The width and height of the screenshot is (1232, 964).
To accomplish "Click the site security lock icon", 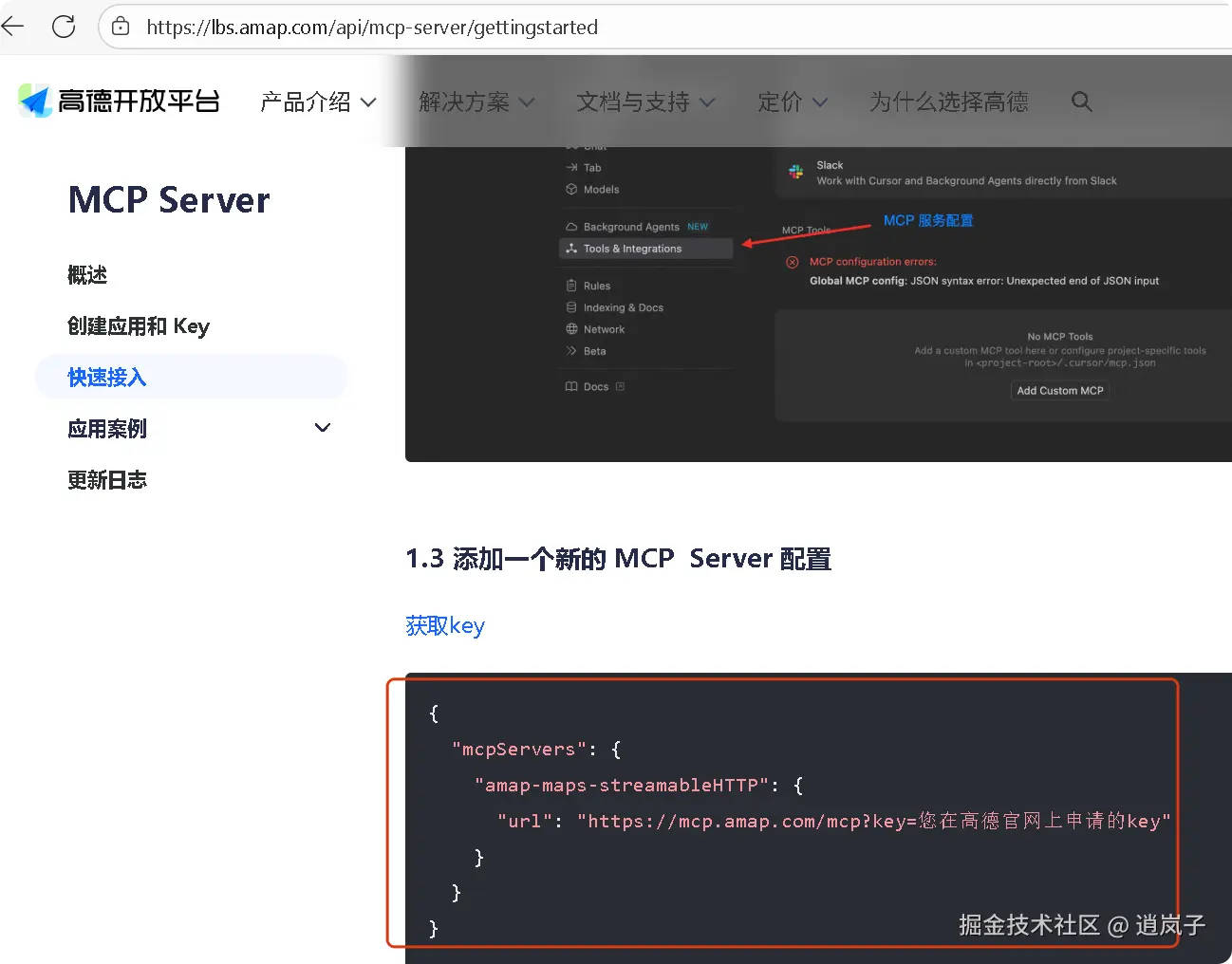I will (121, 27).
